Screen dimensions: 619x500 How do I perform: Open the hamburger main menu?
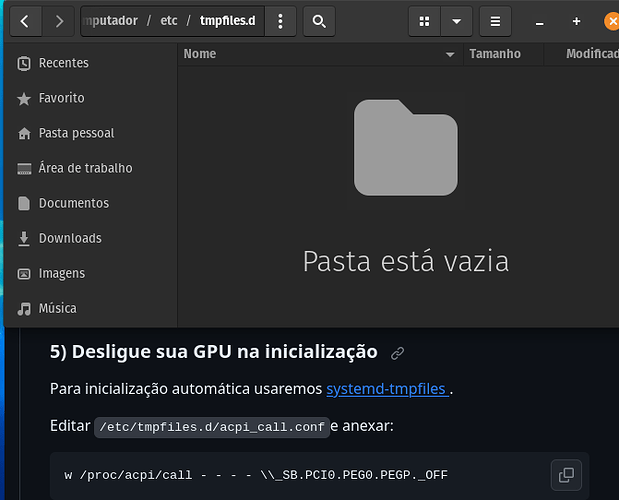[495, 21]
